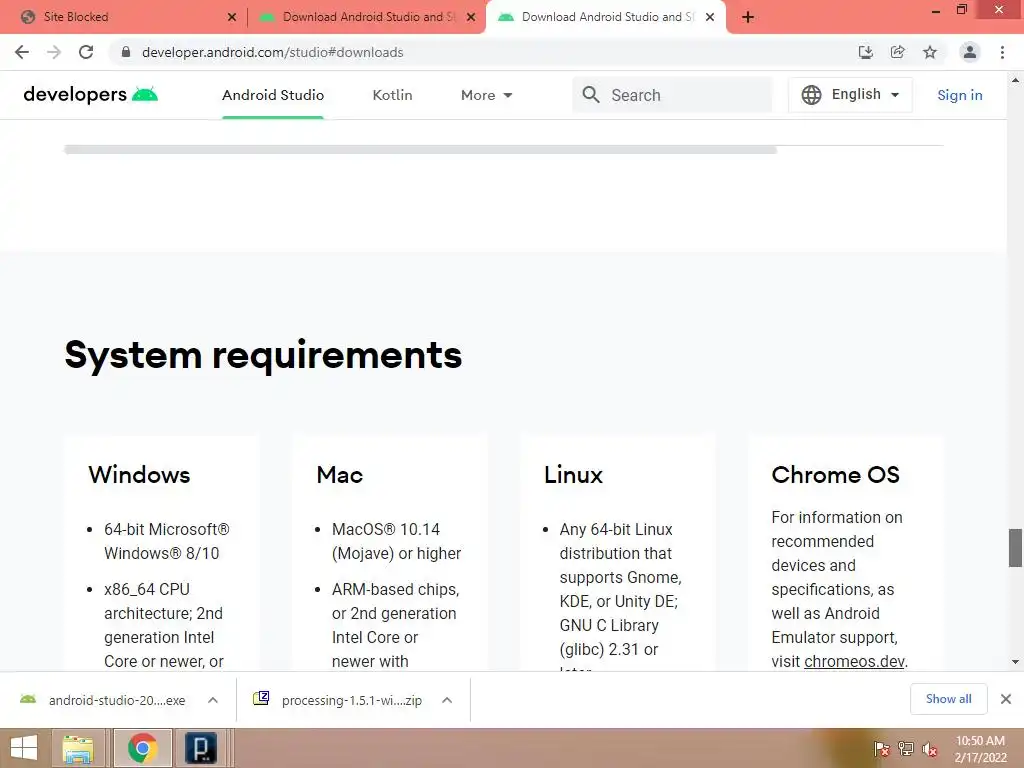Open the chromeos.dev link
Viewport: 1024px width, 768px height.
pos(854,661)
